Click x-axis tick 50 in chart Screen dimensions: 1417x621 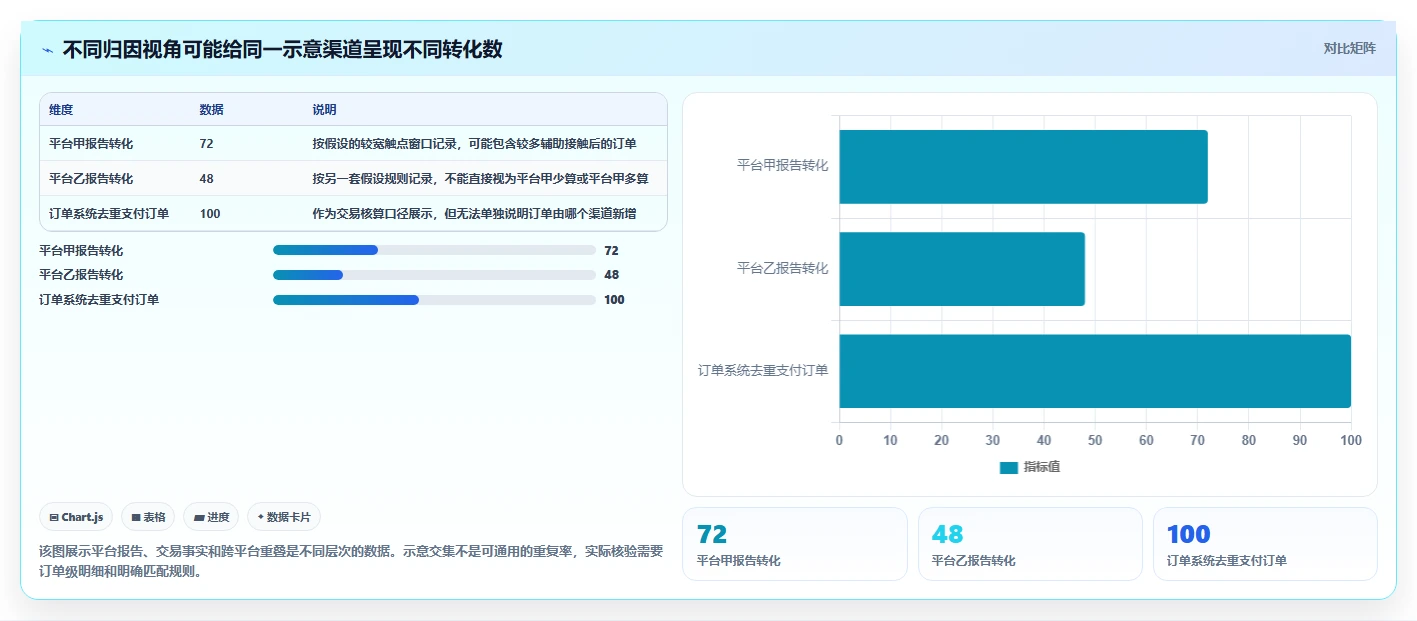pyautogui.click(x=1095, y=440)
